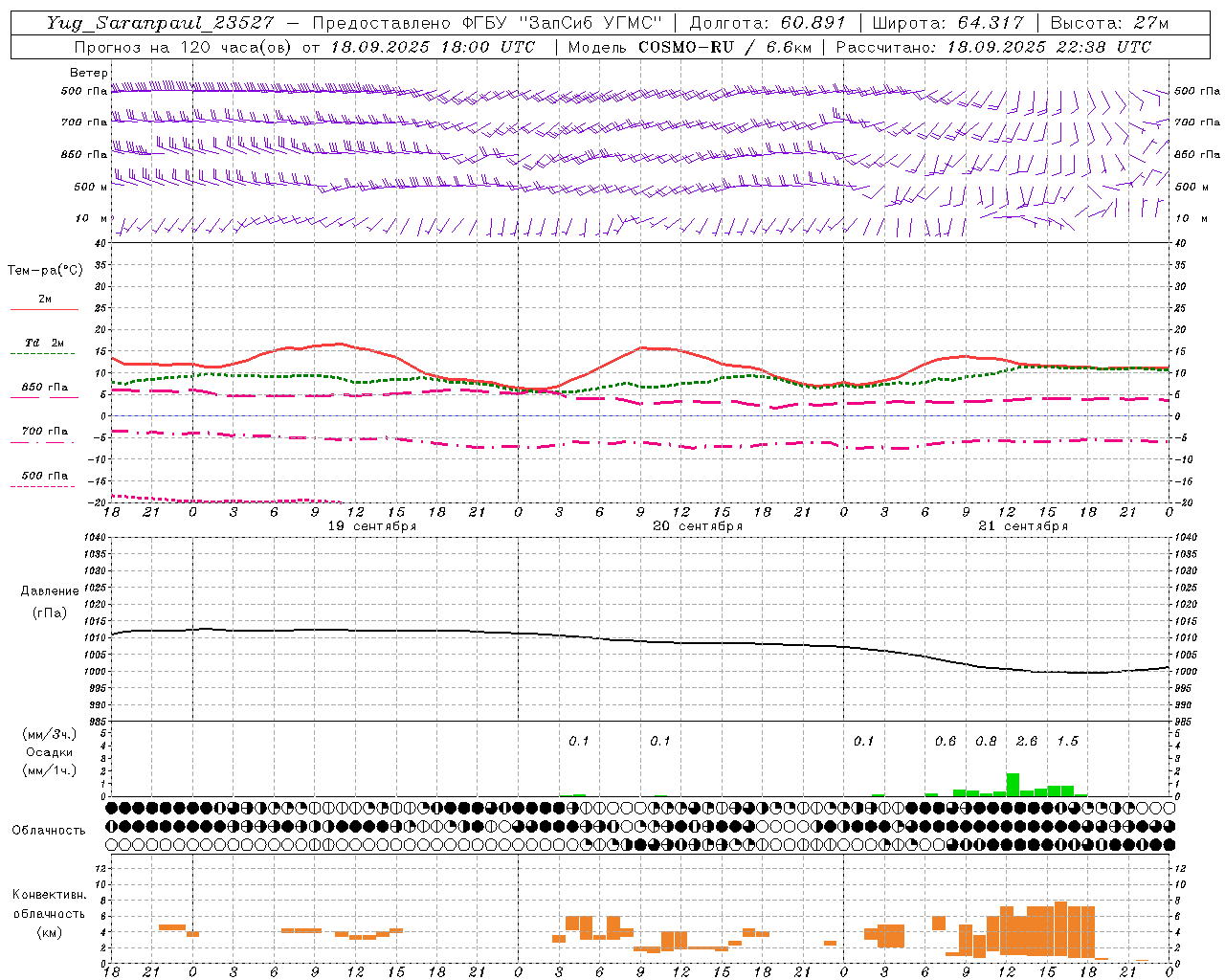Click the longitude value Долгота: 60.891
Image resolution: width=1225 pixels, height=980 pixels.
(x=768, y=23)
